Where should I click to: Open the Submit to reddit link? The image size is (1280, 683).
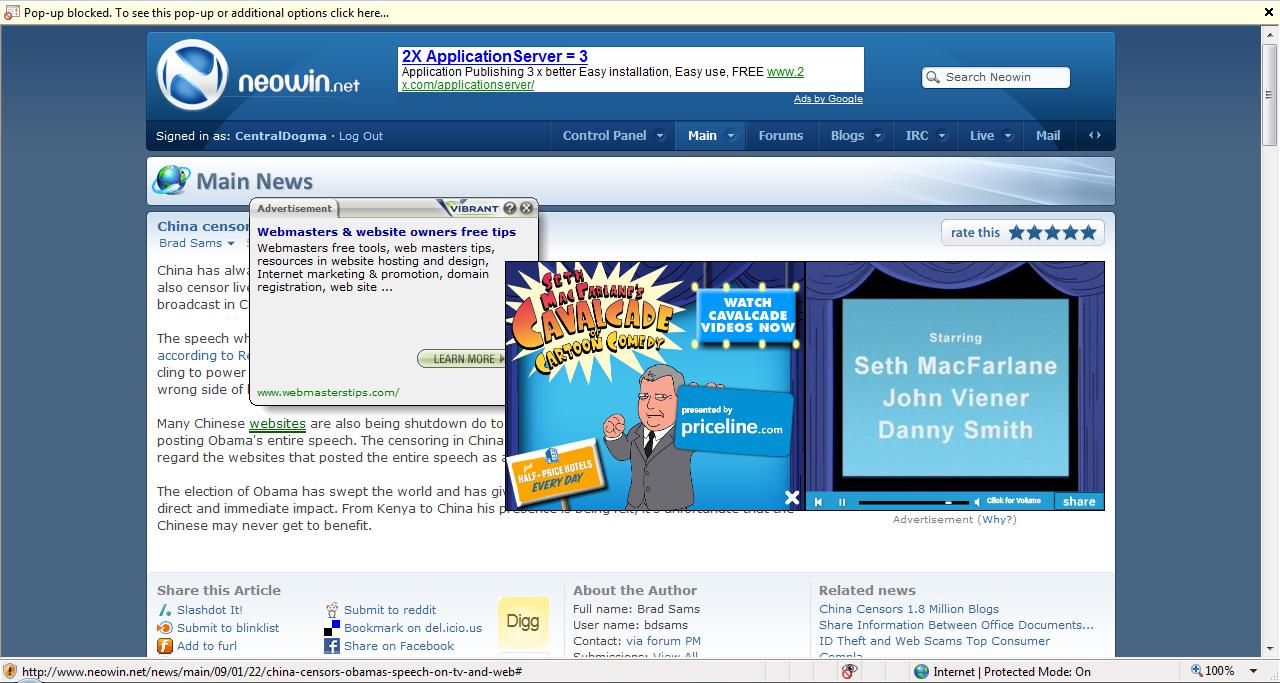[390, 610]
